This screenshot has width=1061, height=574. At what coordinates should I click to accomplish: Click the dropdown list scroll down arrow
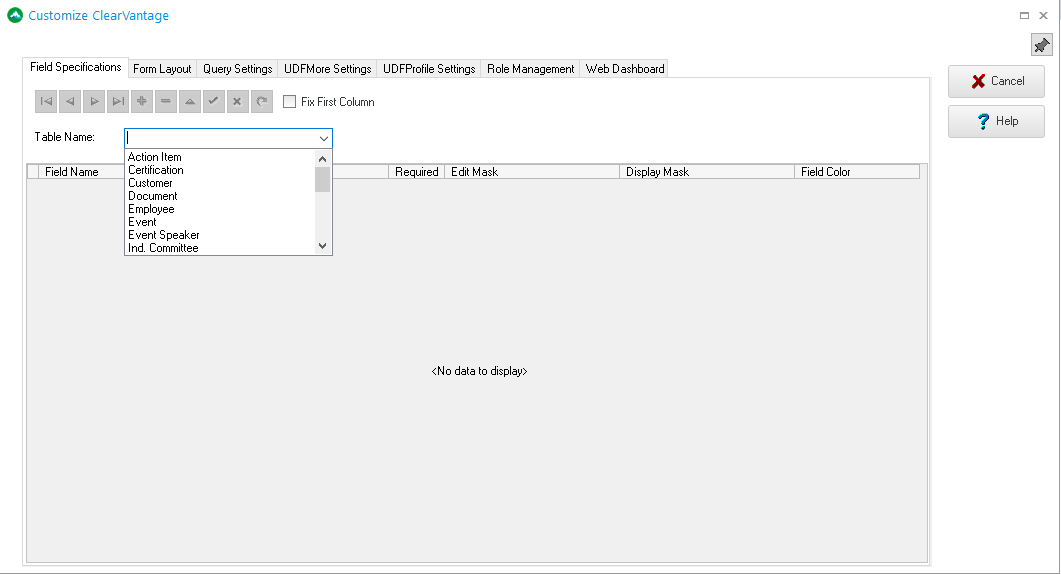pyautogui.click(x=323, y=246)
